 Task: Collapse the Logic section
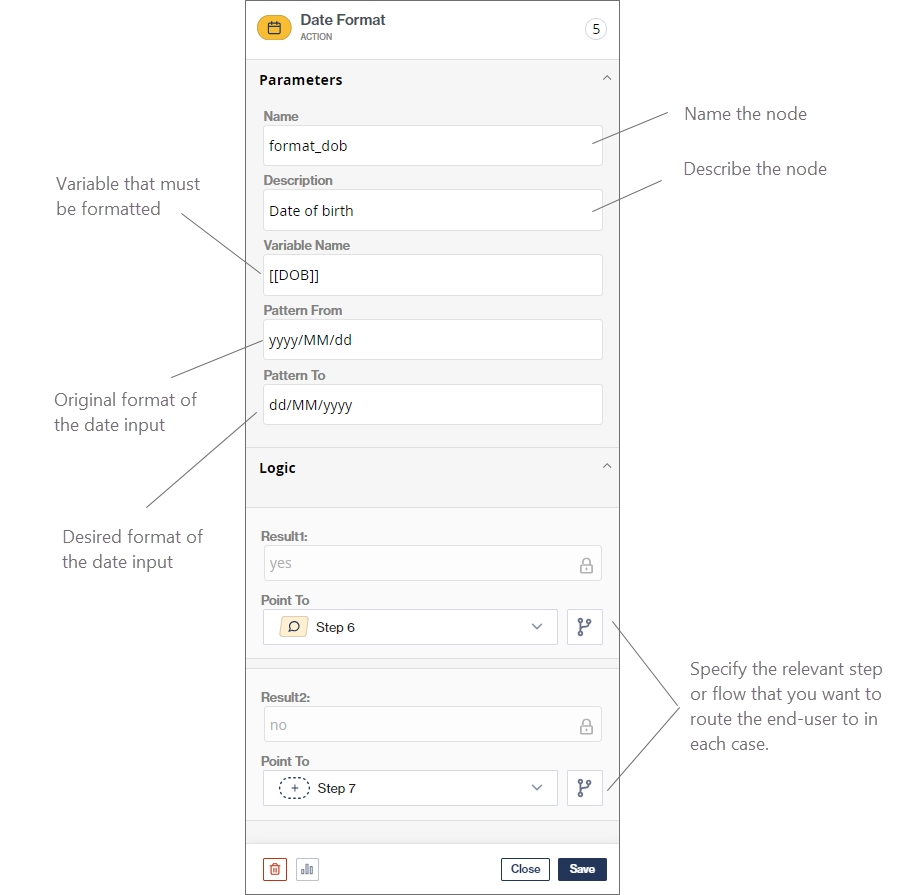point(605,466)
